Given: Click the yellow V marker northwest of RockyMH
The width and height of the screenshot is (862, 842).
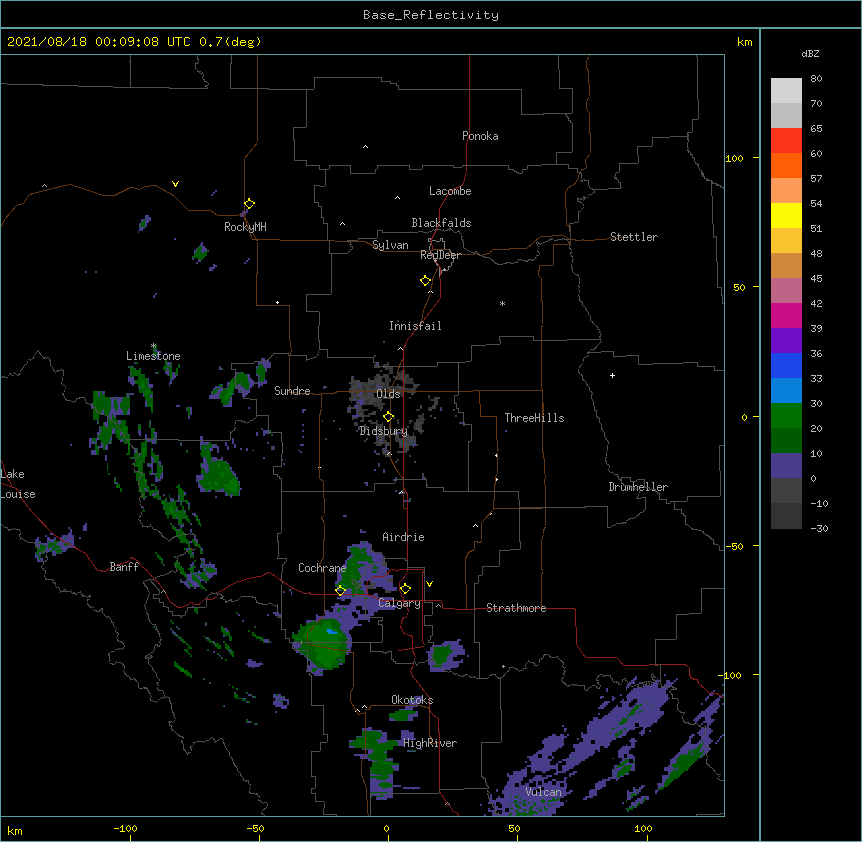Looking at the screenshot, I should coord(175,184).
